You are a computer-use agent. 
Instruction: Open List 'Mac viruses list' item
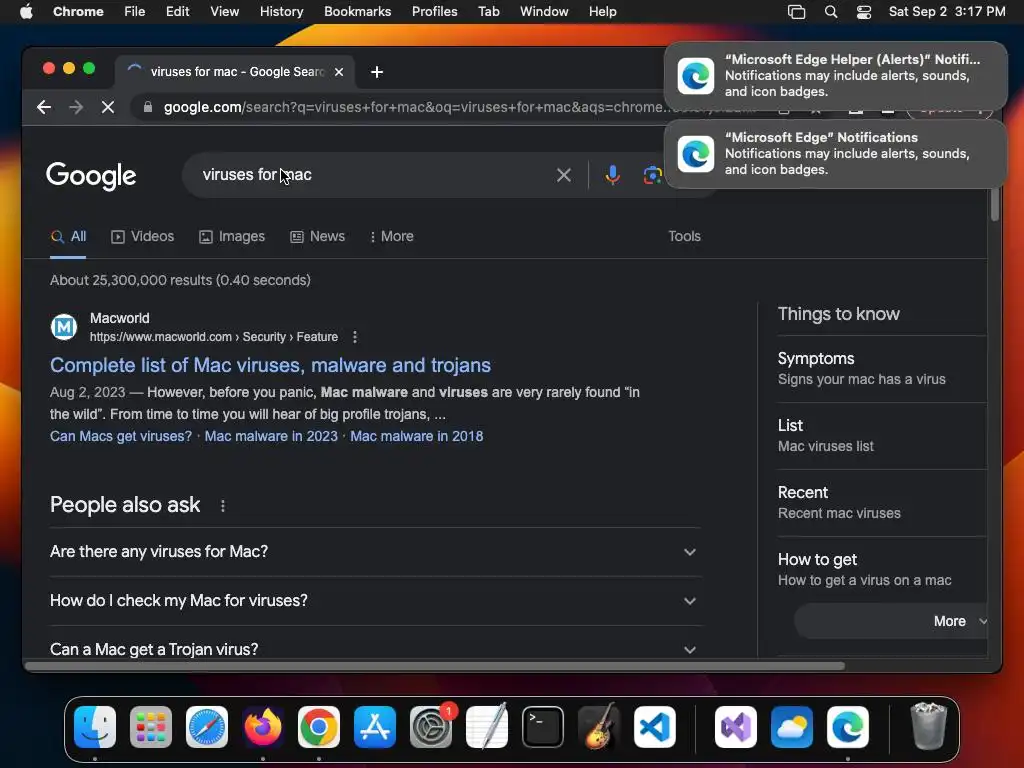[x=882, y=436]
